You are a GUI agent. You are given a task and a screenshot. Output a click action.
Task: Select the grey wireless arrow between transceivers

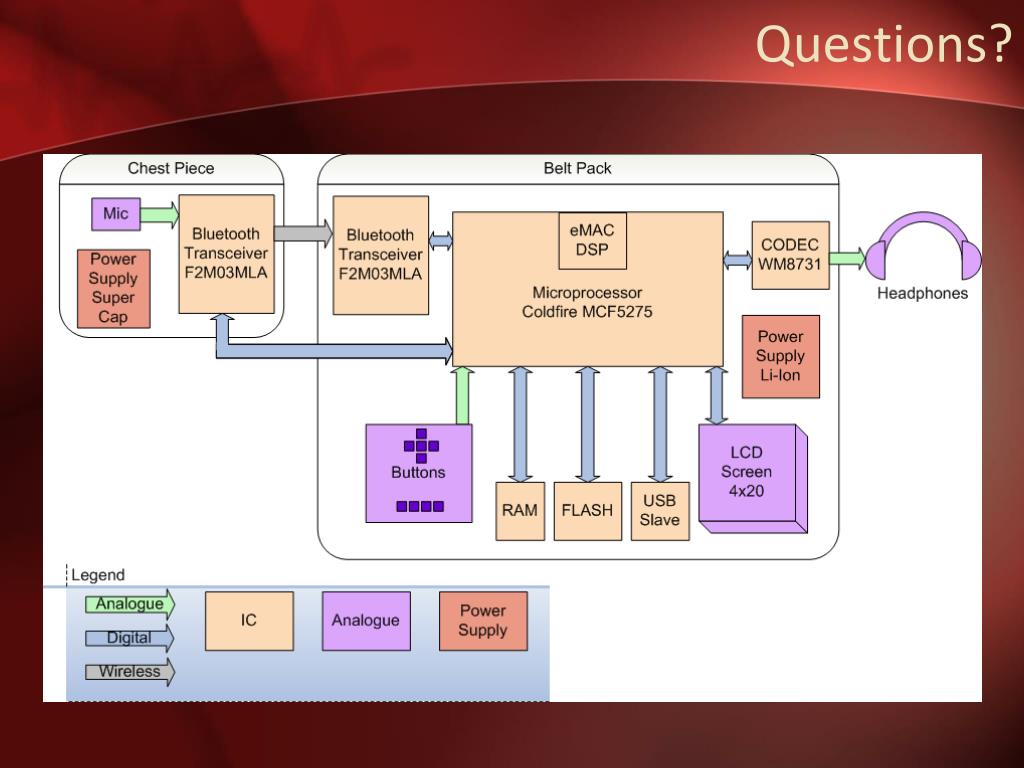[303, 233]
